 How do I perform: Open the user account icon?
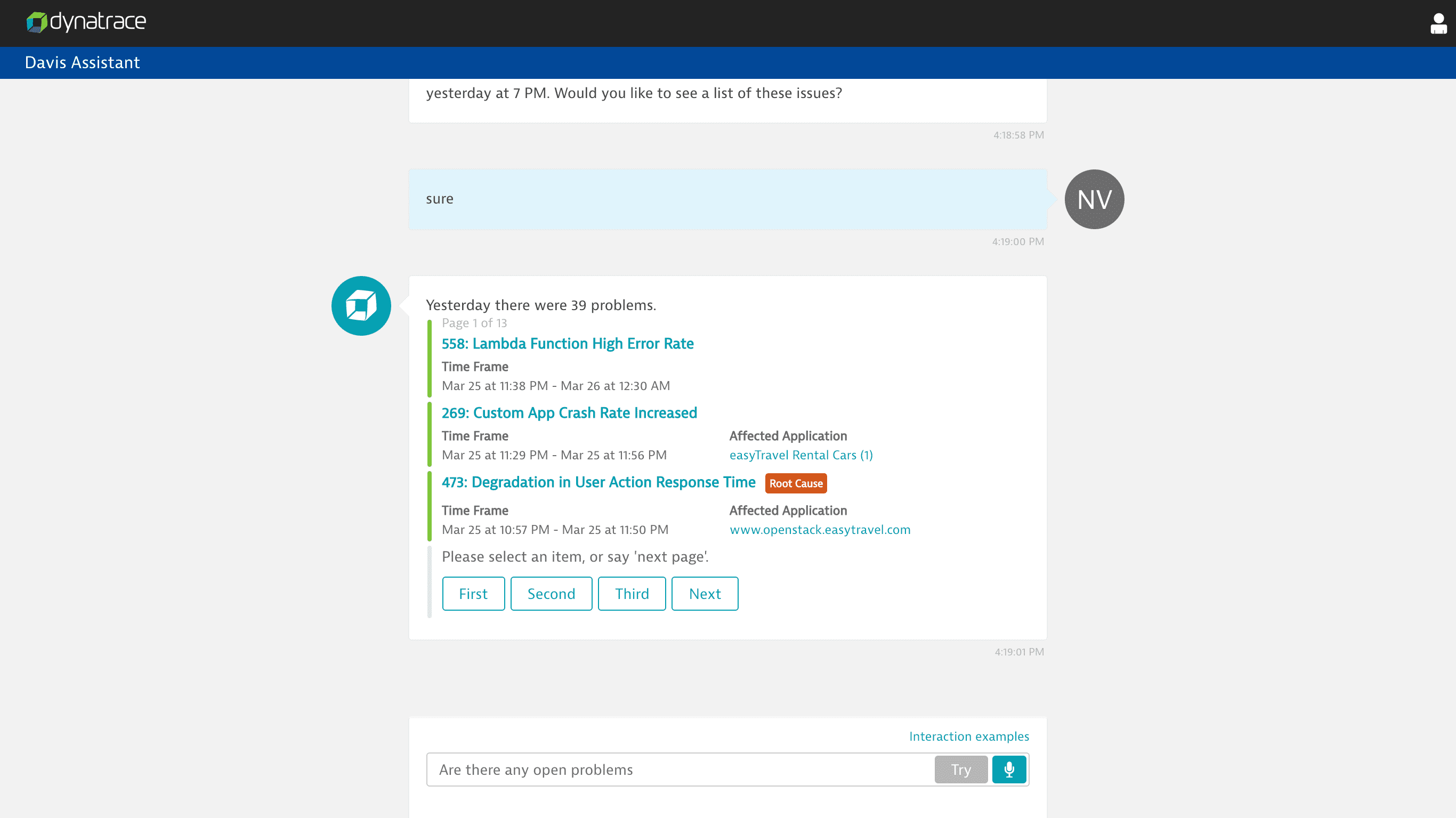pos(1438,24)
